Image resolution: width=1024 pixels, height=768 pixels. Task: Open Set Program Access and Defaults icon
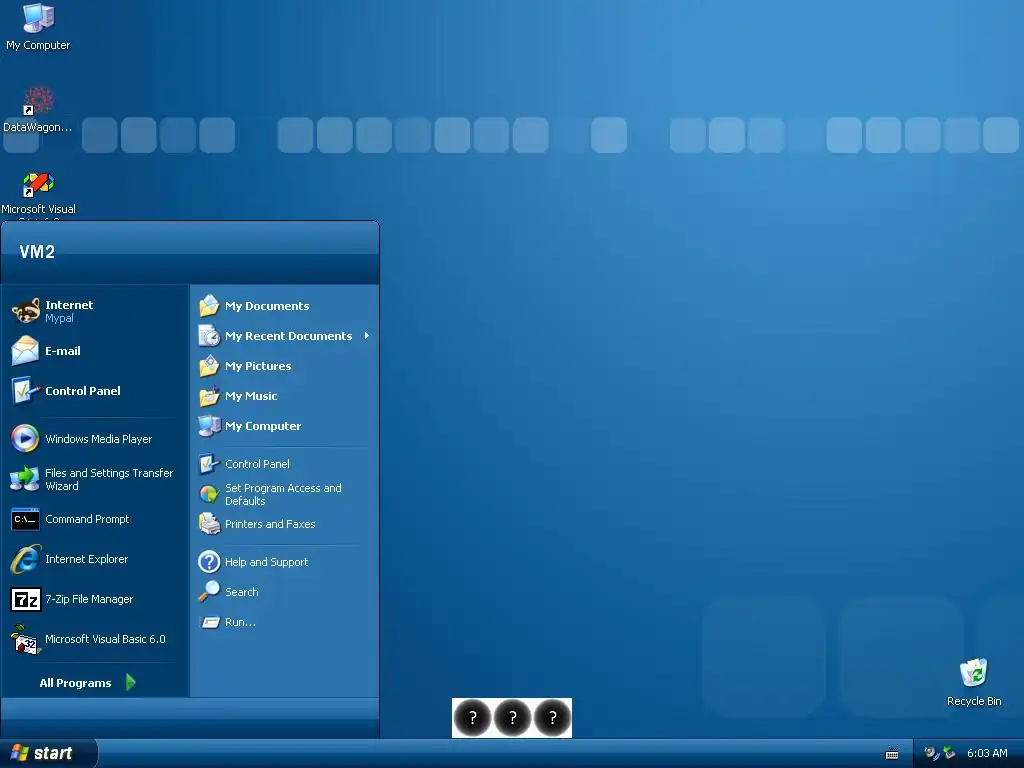click(x=209, y=494)
